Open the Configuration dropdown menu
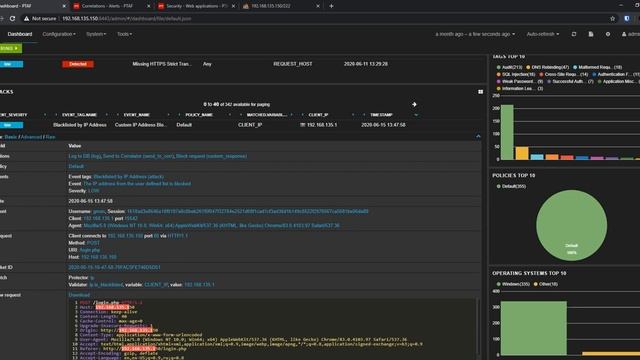Image resolution: width=640 pixels, height=360 pixels. 59,34
